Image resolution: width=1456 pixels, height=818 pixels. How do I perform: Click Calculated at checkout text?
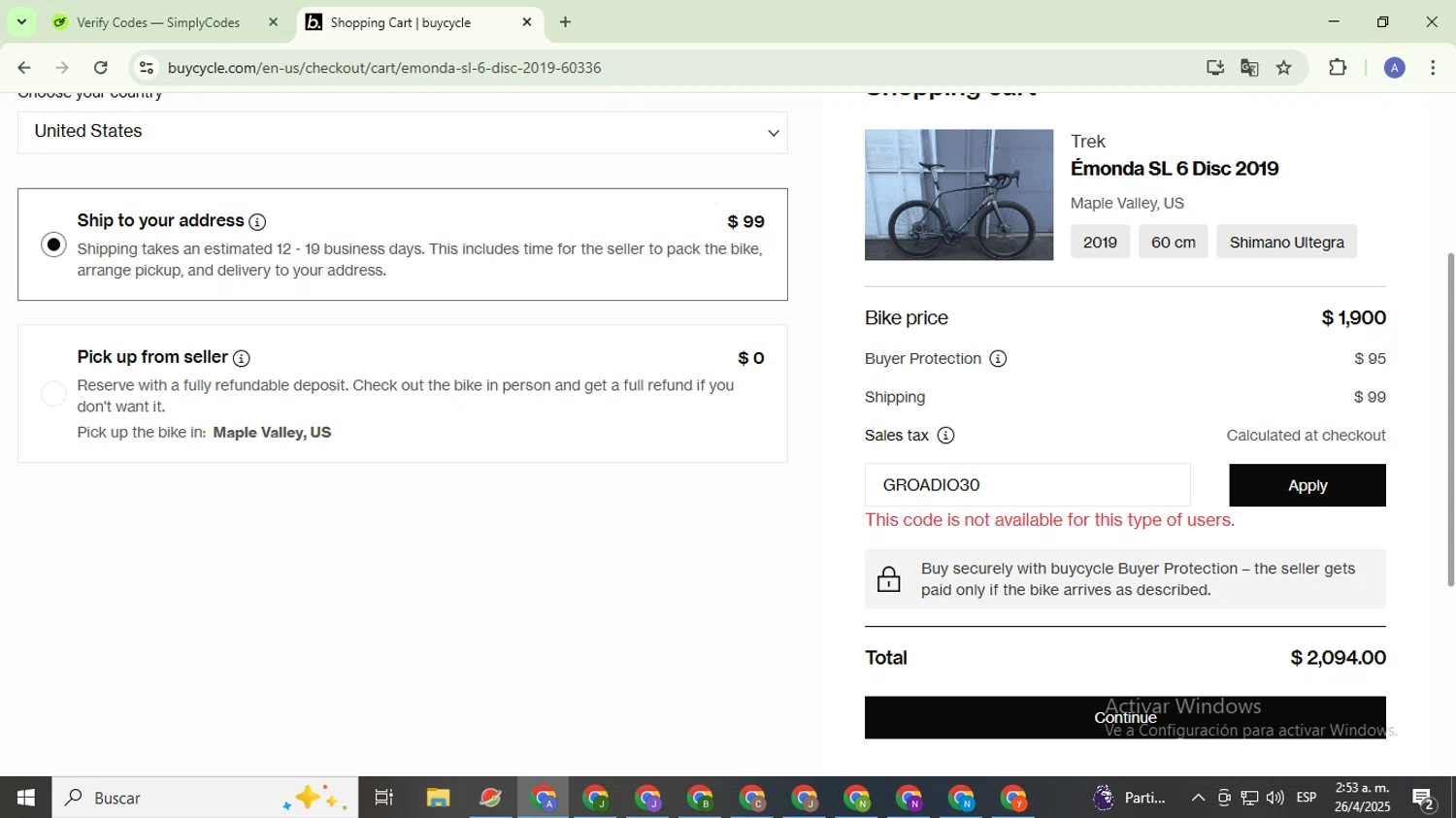1306,436
